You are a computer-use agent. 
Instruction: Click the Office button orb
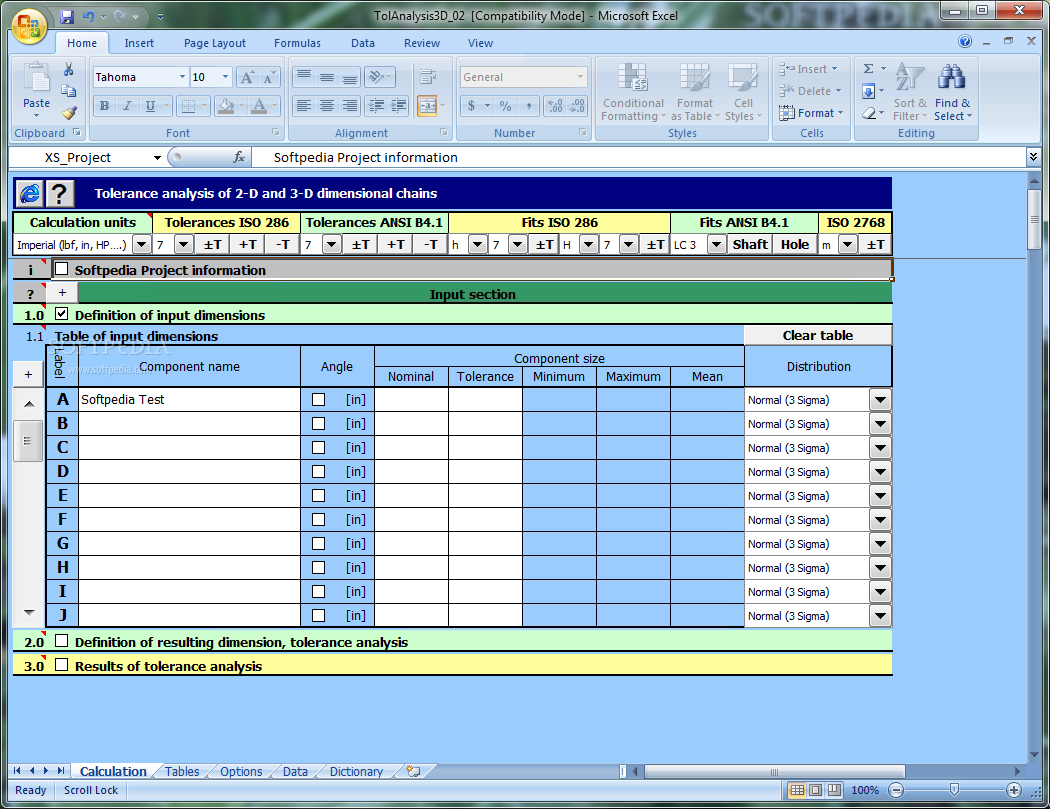[28, 27]
